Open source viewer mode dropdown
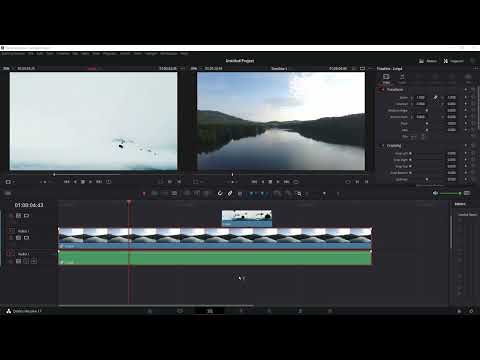 tap(9, 182)
